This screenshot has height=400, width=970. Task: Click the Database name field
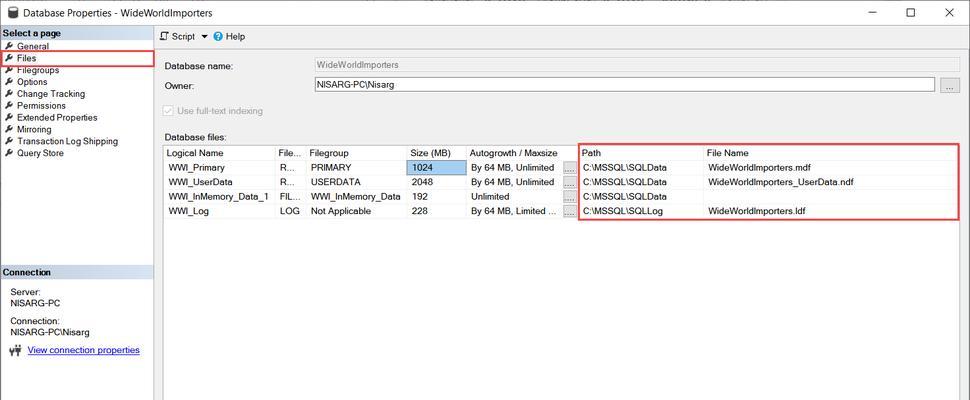pyautogui.click(x=637, y=64)
